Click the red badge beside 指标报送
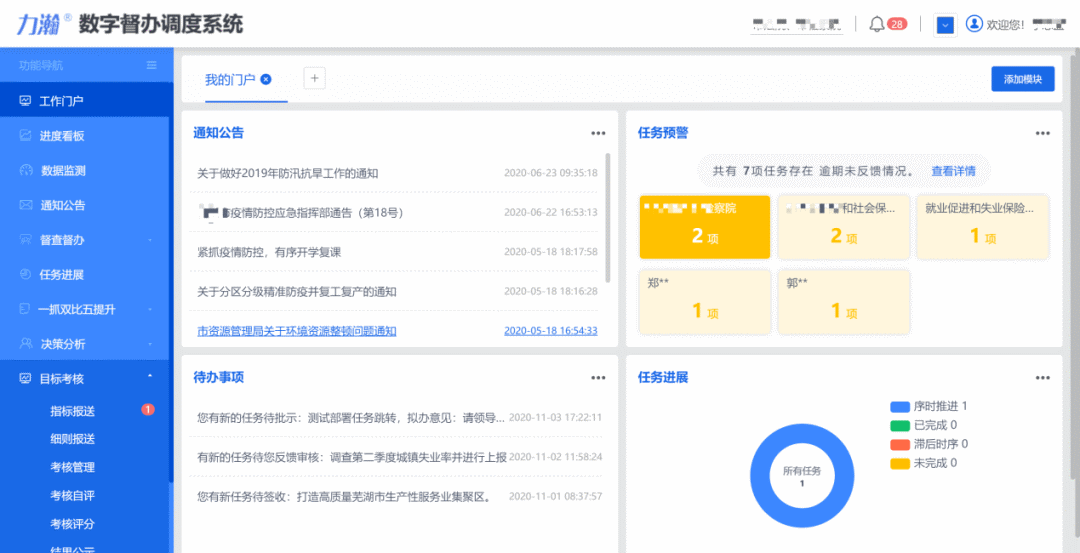 [x=147, y=410]
